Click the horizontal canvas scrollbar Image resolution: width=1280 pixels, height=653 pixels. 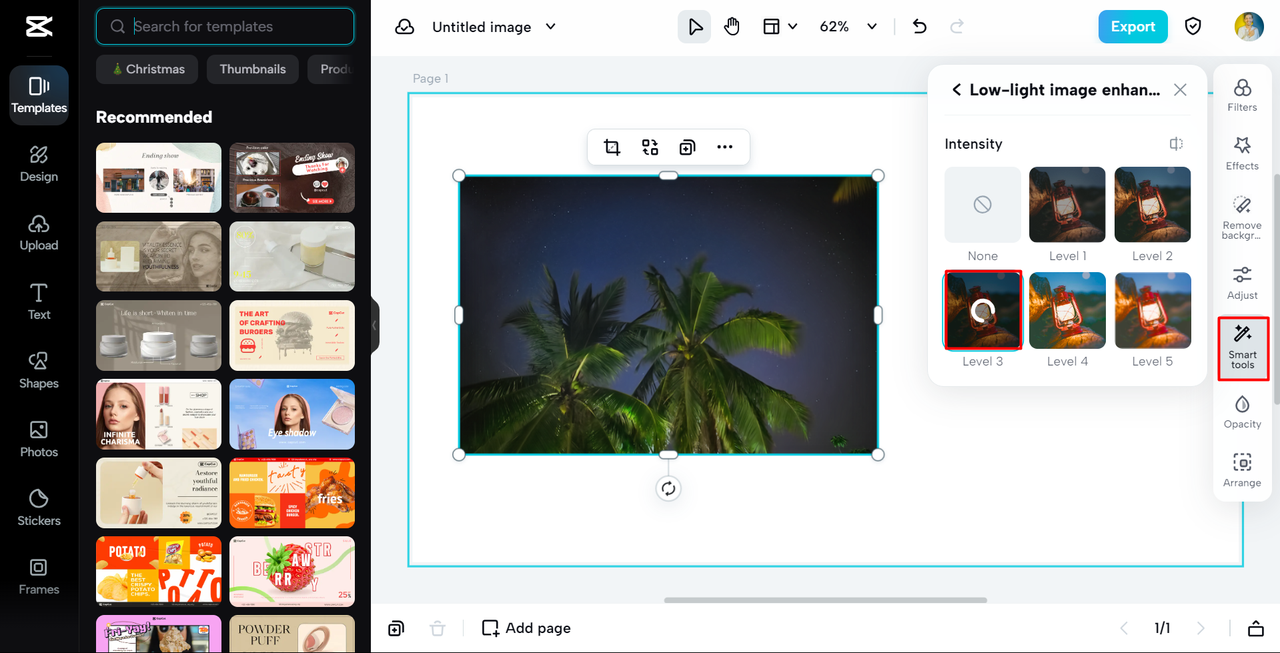pyautogui.click(x=825, y=600)
